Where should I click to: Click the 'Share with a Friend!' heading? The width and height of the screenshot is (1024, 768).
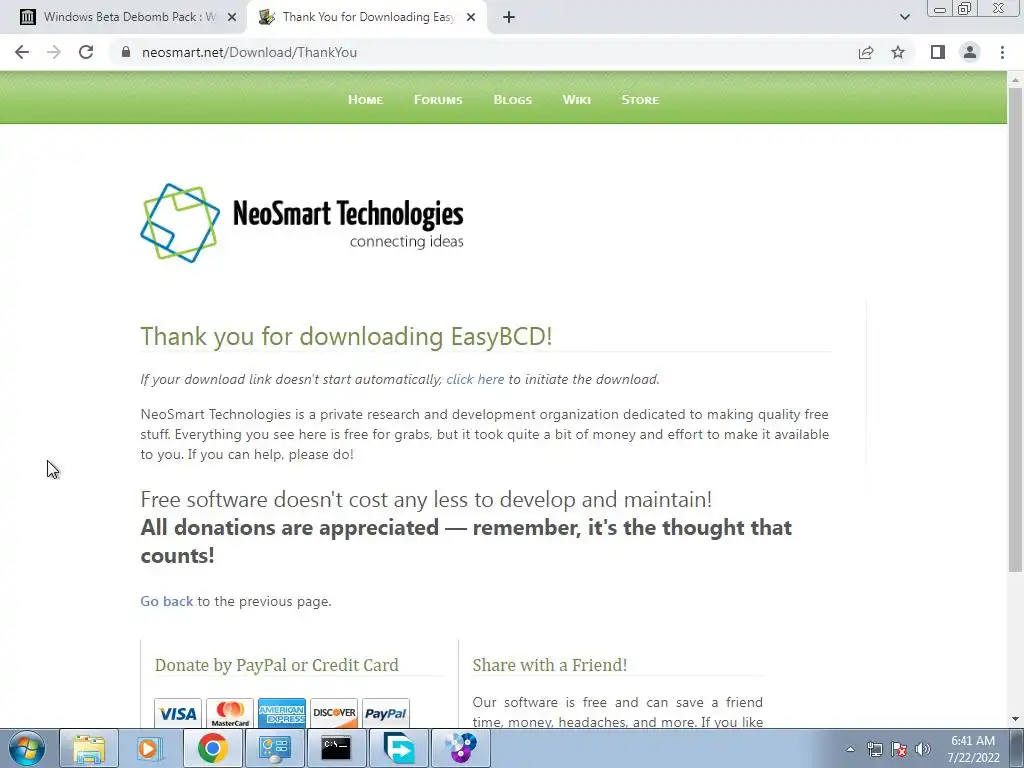pyautogui.click(x=549, y=665)
